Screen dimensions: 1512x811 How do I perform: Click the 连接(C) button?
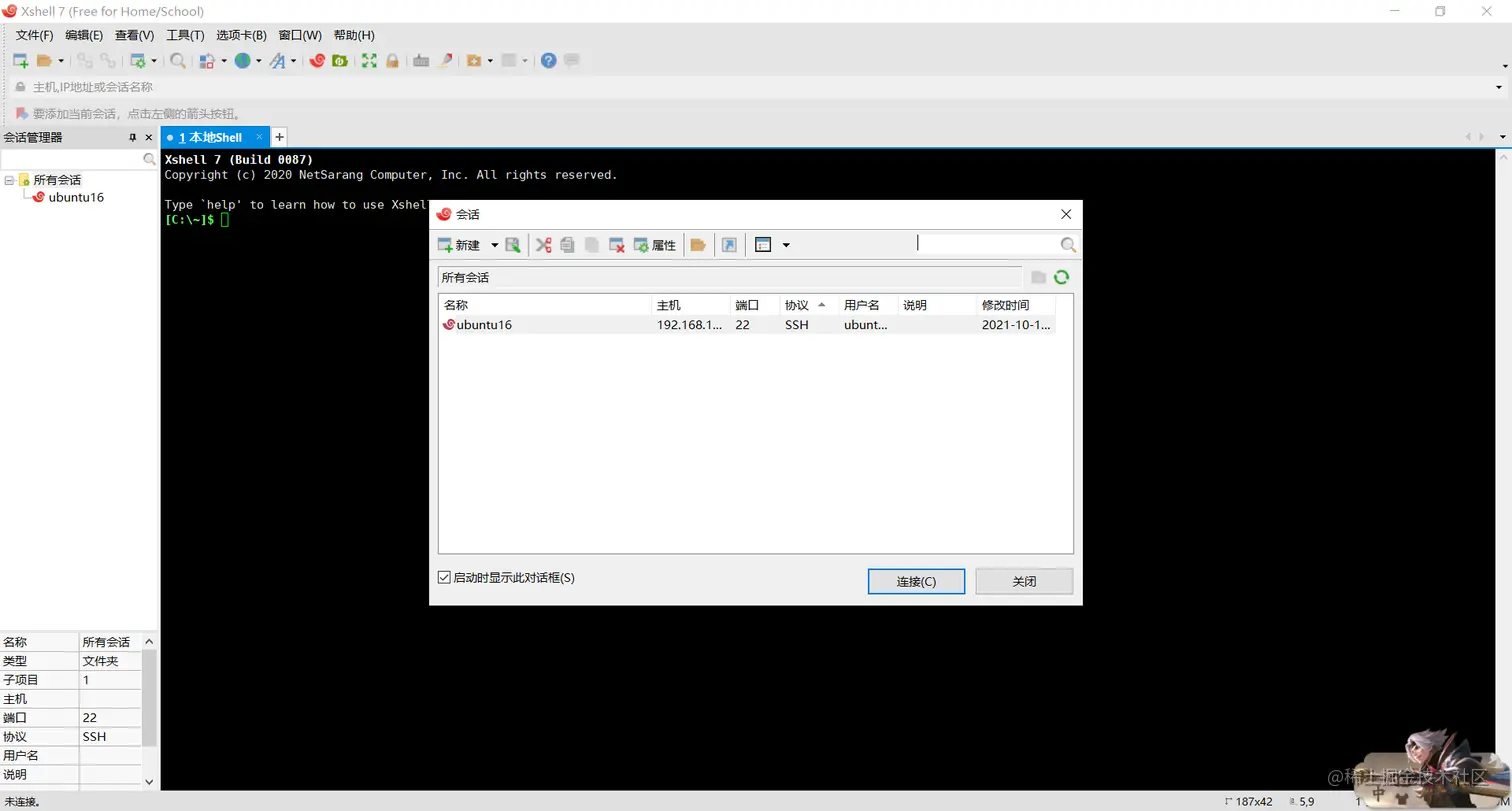pos(916,581)
